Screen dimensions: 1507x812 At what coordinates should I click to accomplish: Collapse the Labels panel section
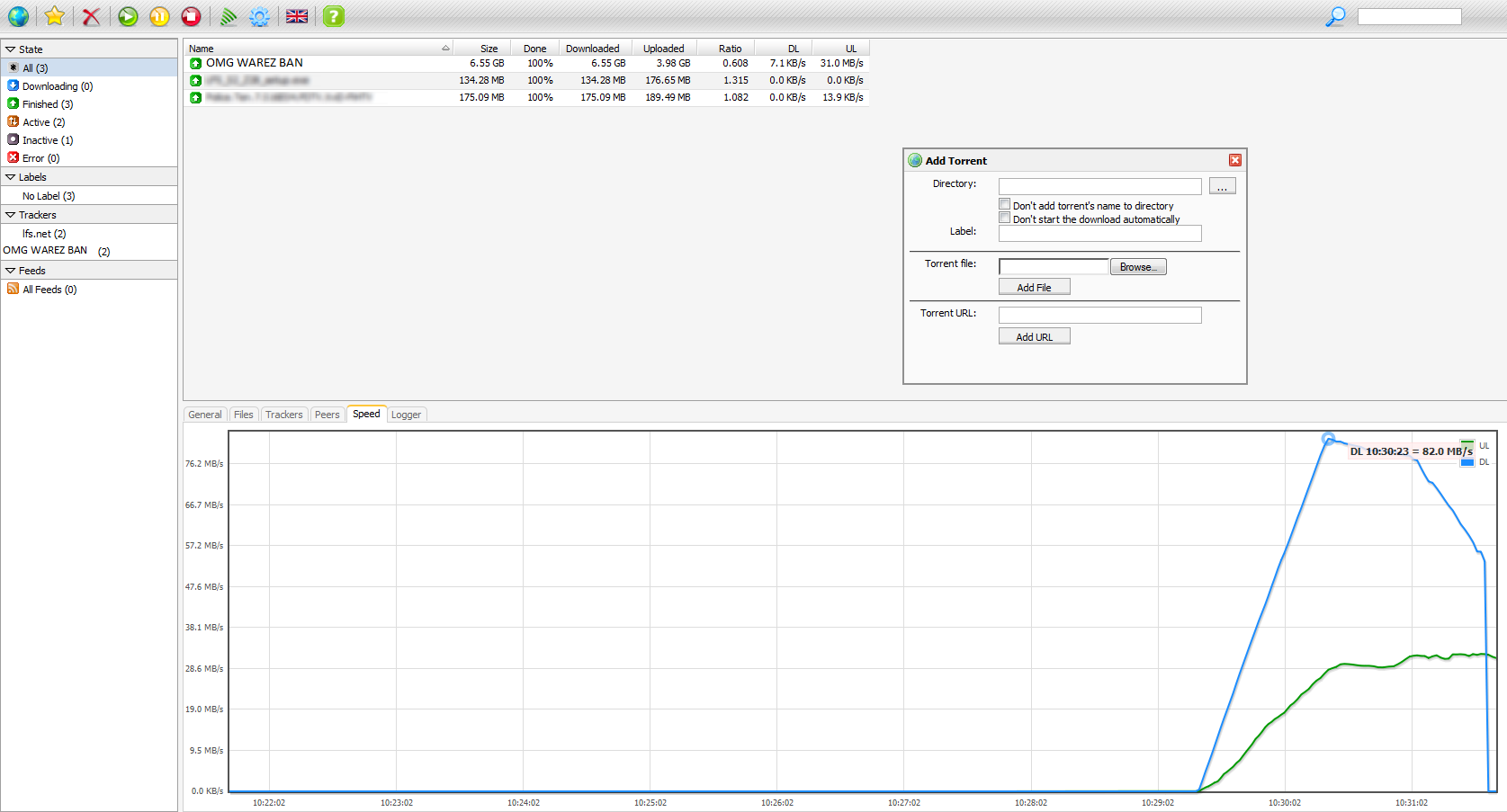[11, 177]
